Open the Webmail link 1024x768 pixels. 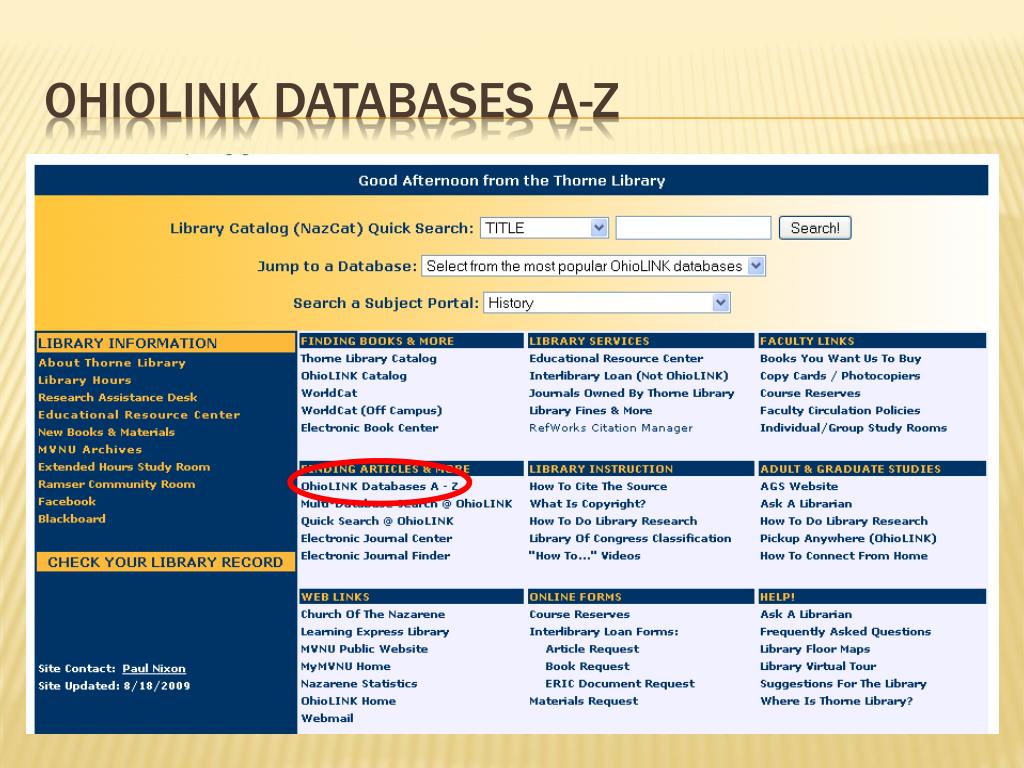pyautogui.click(x=327, y=718)
